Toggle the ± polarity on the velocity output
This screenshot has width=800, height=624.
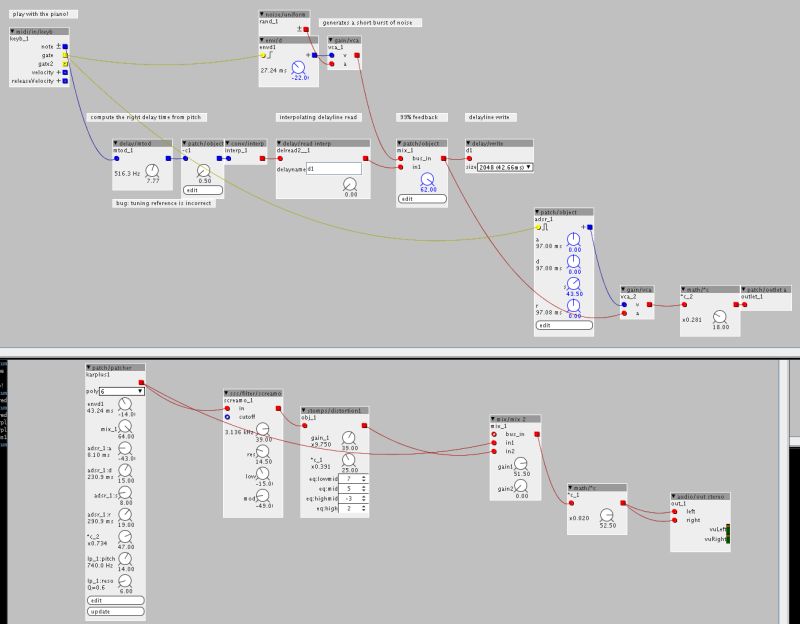click(57, 72)
